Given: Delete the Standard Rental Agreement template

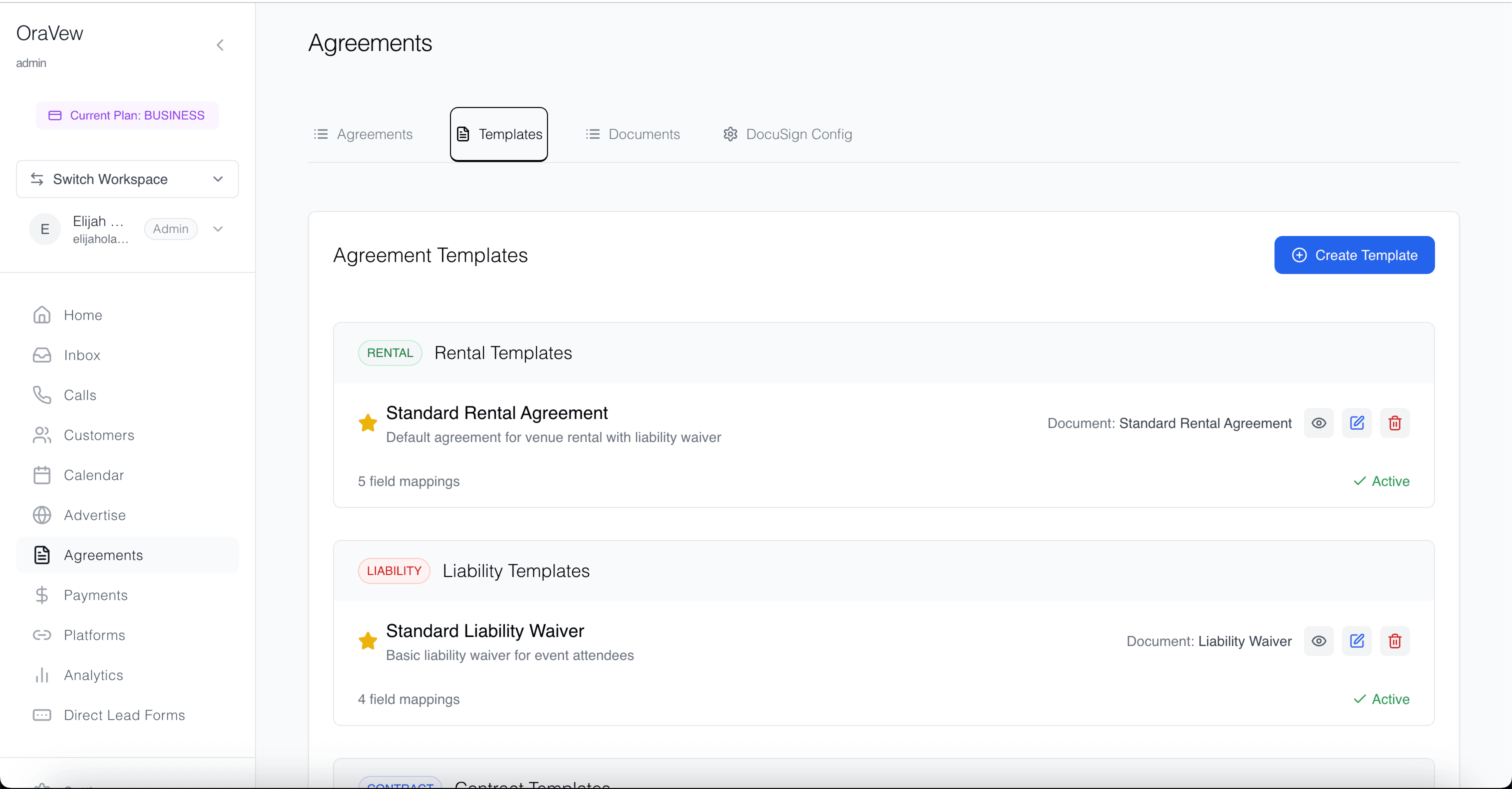Looking at the screenshot, I should pyautogui.click(x=1394, y=423).
